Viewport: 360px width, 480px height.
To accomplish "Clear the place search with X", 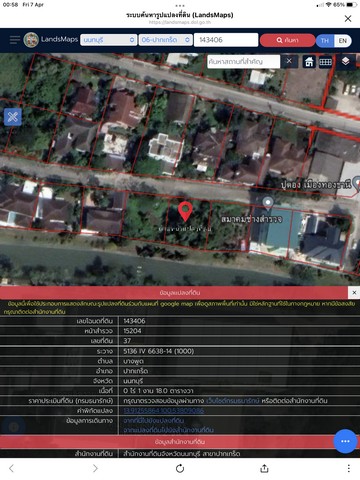I will click(289, 61).
